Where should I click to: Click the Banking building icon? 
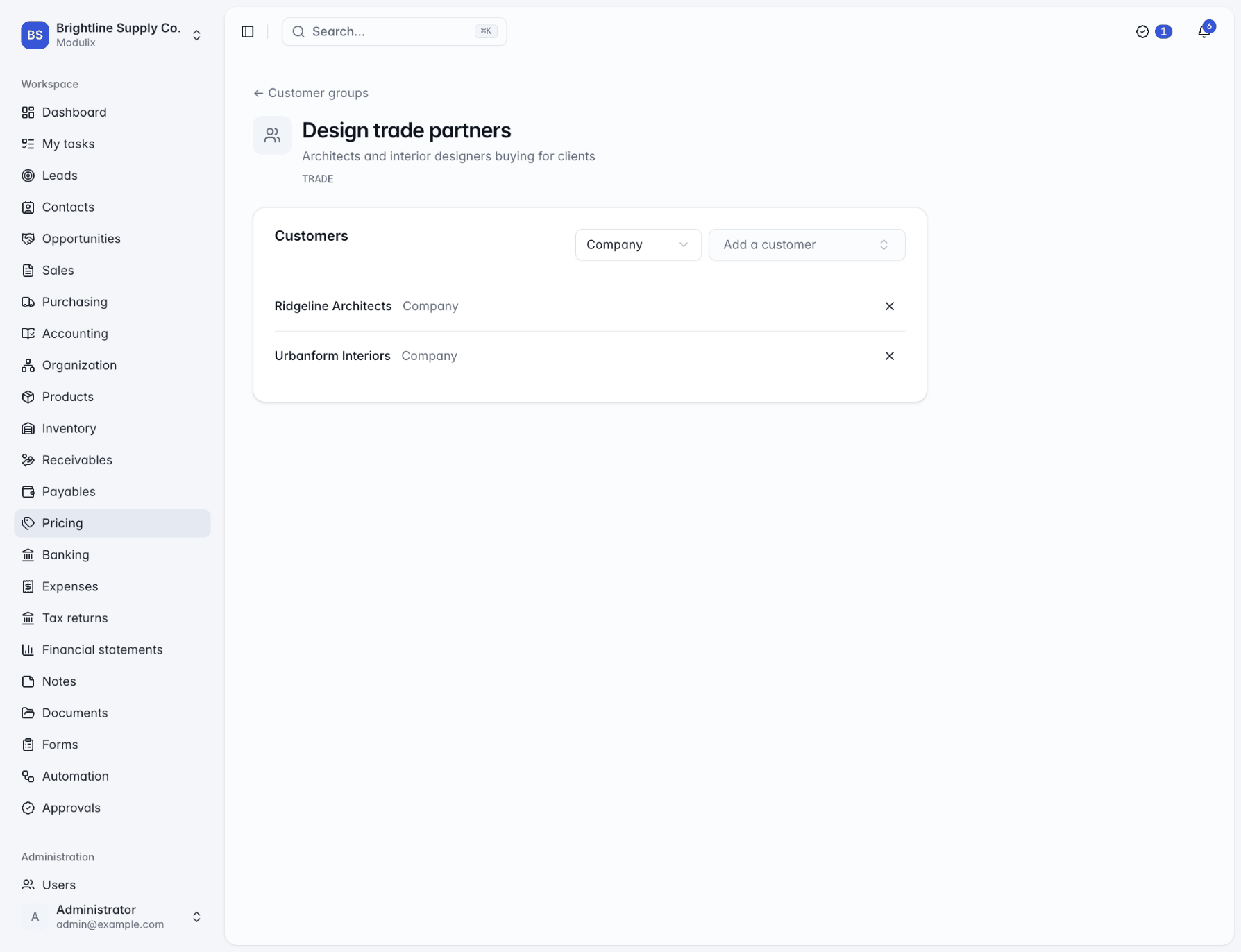click(28, 554)
